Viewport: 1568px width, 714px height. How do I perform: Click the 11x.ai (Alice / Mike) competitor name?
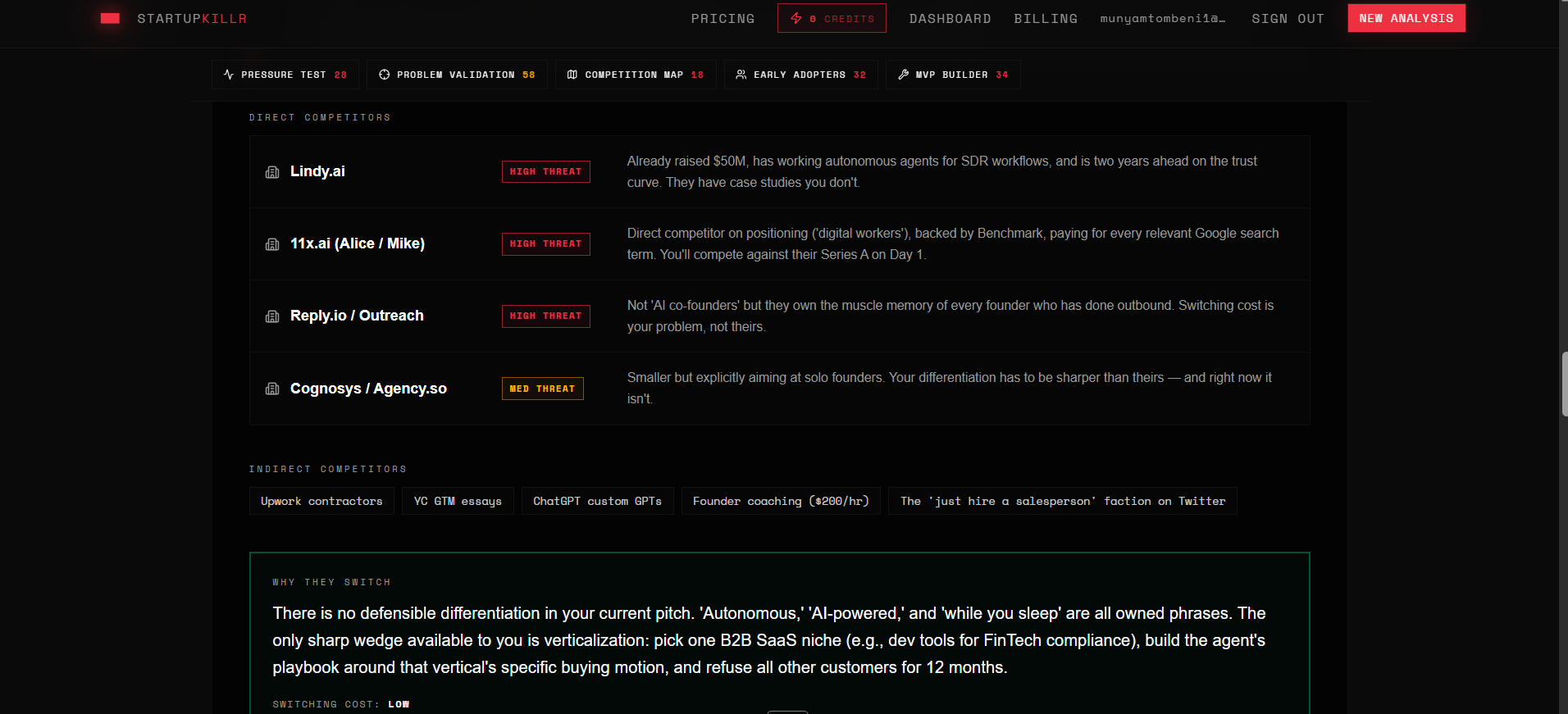tap(358, 243)
